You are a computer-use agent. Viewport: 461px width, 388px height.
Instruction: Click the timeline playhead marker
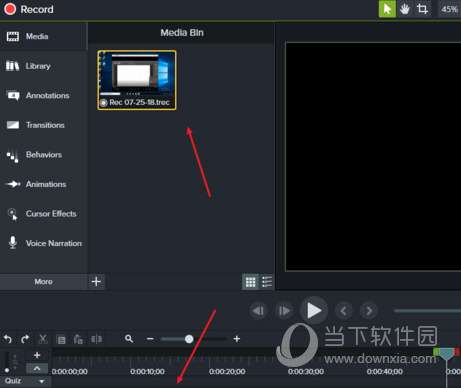point(446,354)
